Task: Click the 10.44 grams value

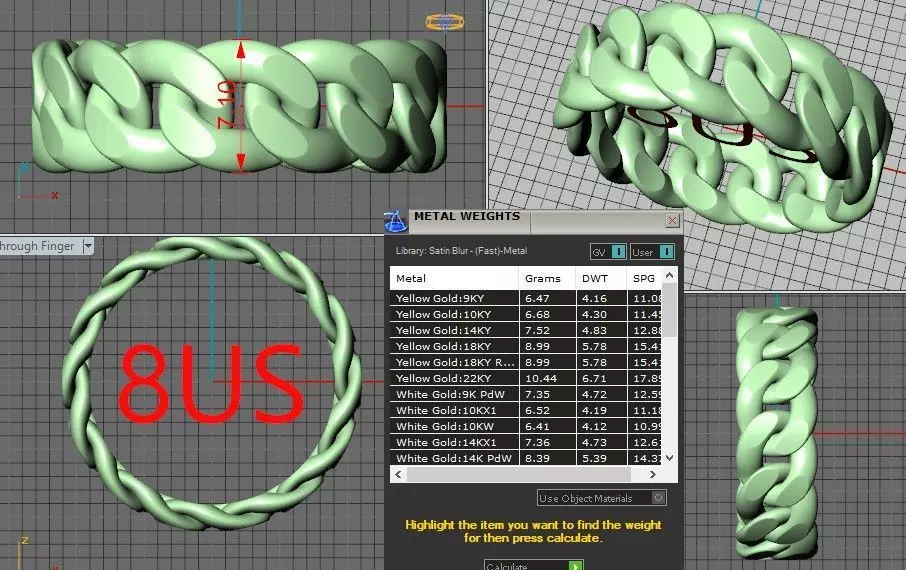Action: (x=541, y=378)
